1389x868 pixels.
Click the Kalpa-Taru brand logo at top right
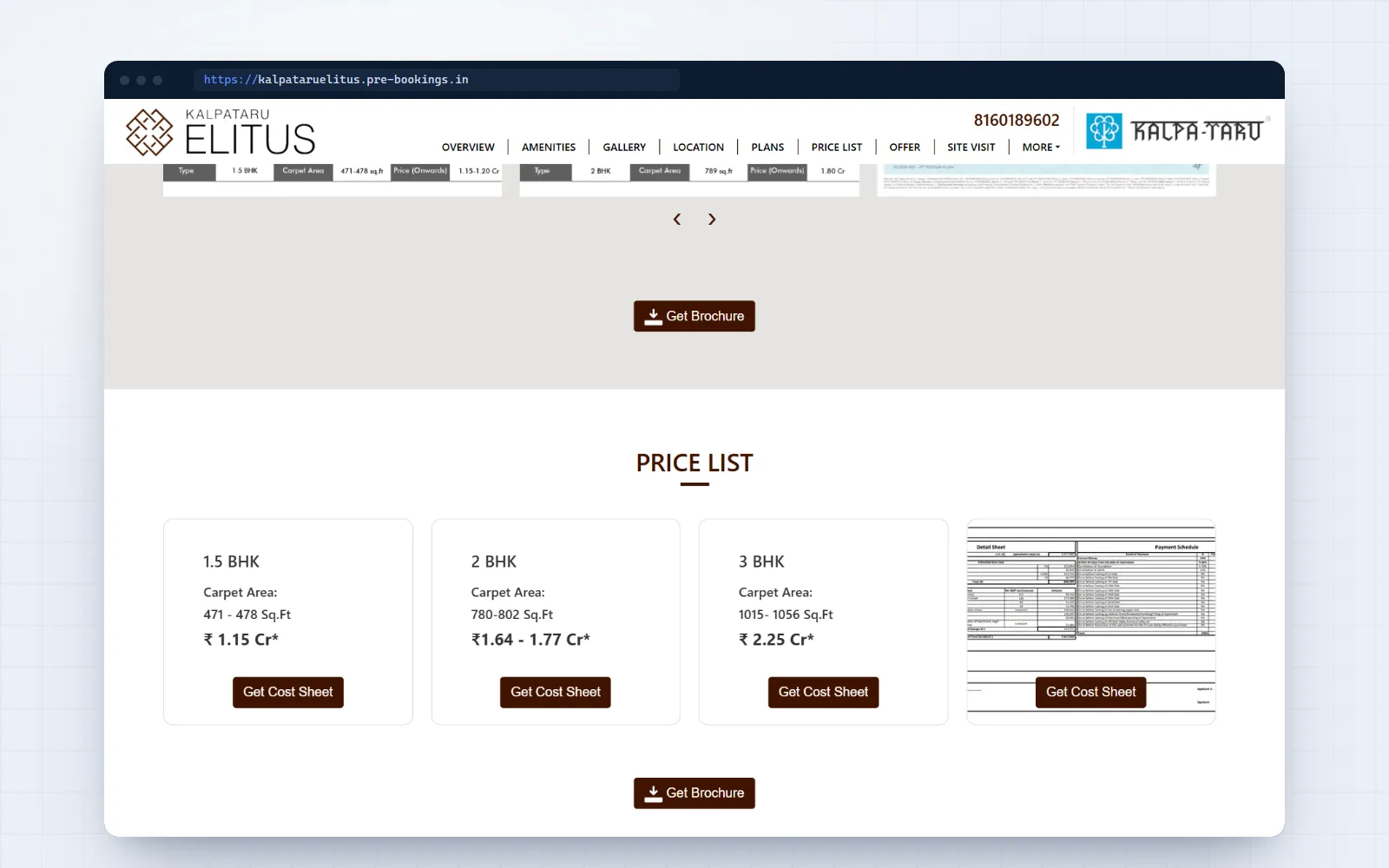[x=1178, y=131]
